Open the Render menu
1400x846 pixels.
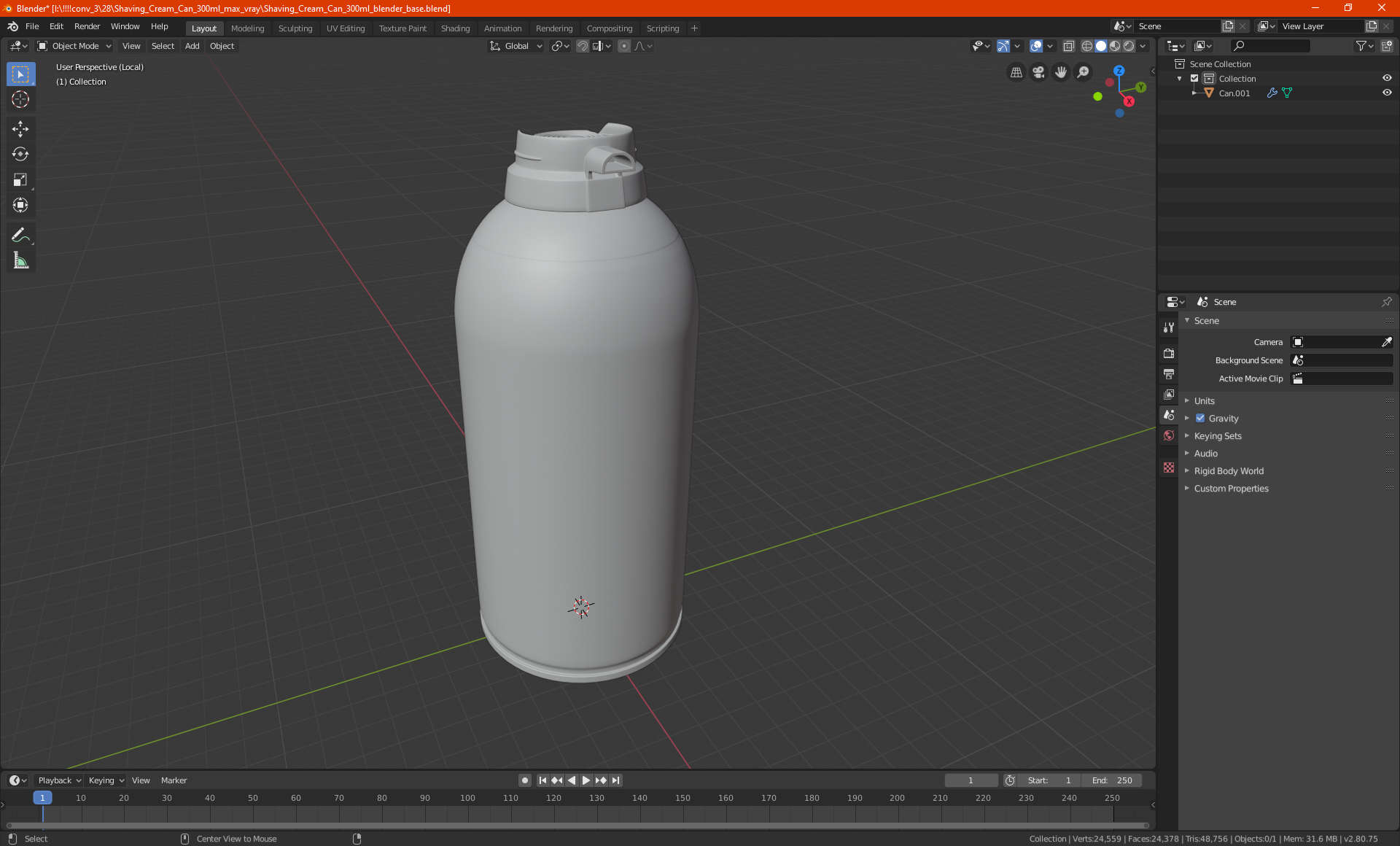[x=87, y=26]
